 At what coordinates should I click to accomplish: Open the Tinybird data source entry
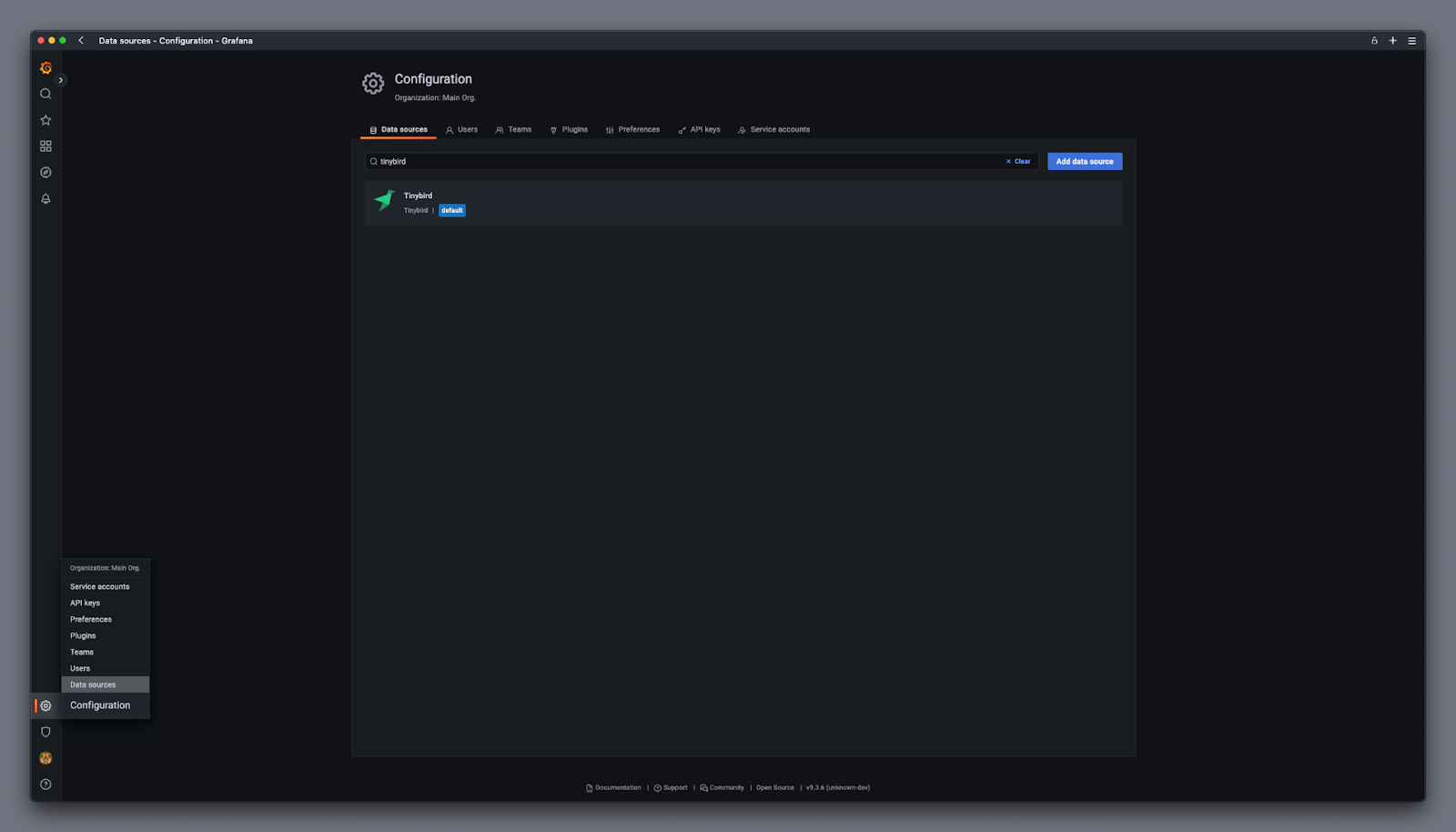(419, 196)
